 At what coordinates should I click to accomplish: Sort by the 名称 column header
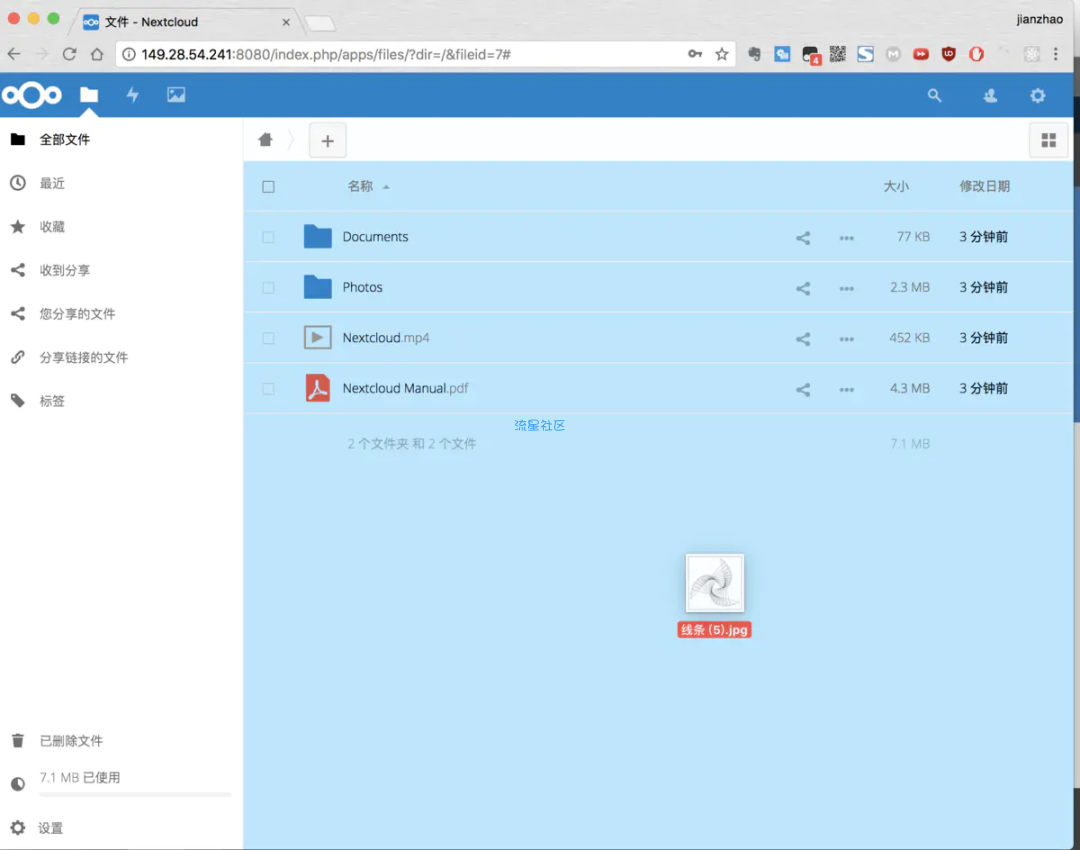[x=360, y=186]
